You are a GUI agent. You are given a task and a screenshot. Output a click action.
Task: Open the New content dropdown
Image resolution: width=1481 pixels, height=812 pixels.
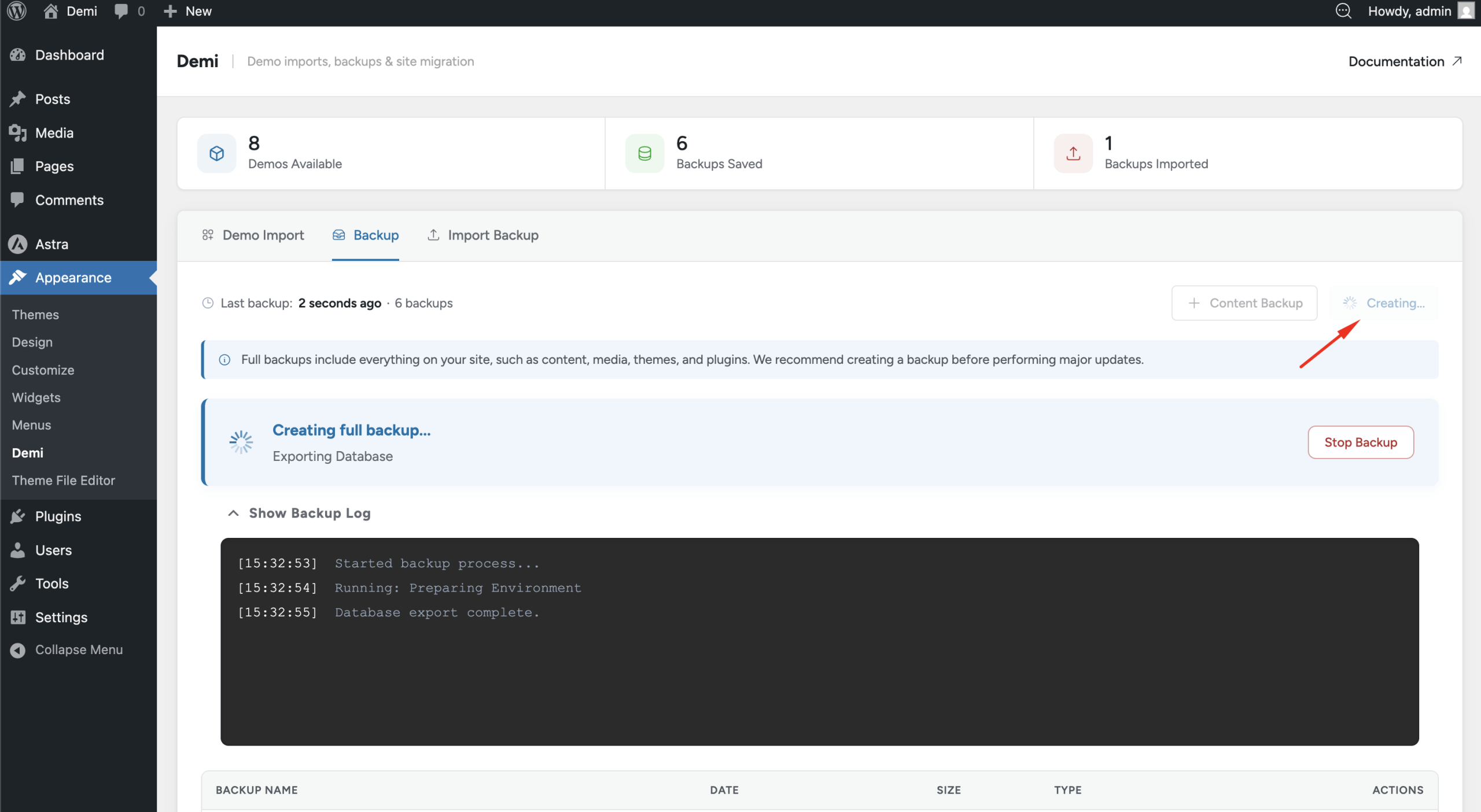coord(187,11)
